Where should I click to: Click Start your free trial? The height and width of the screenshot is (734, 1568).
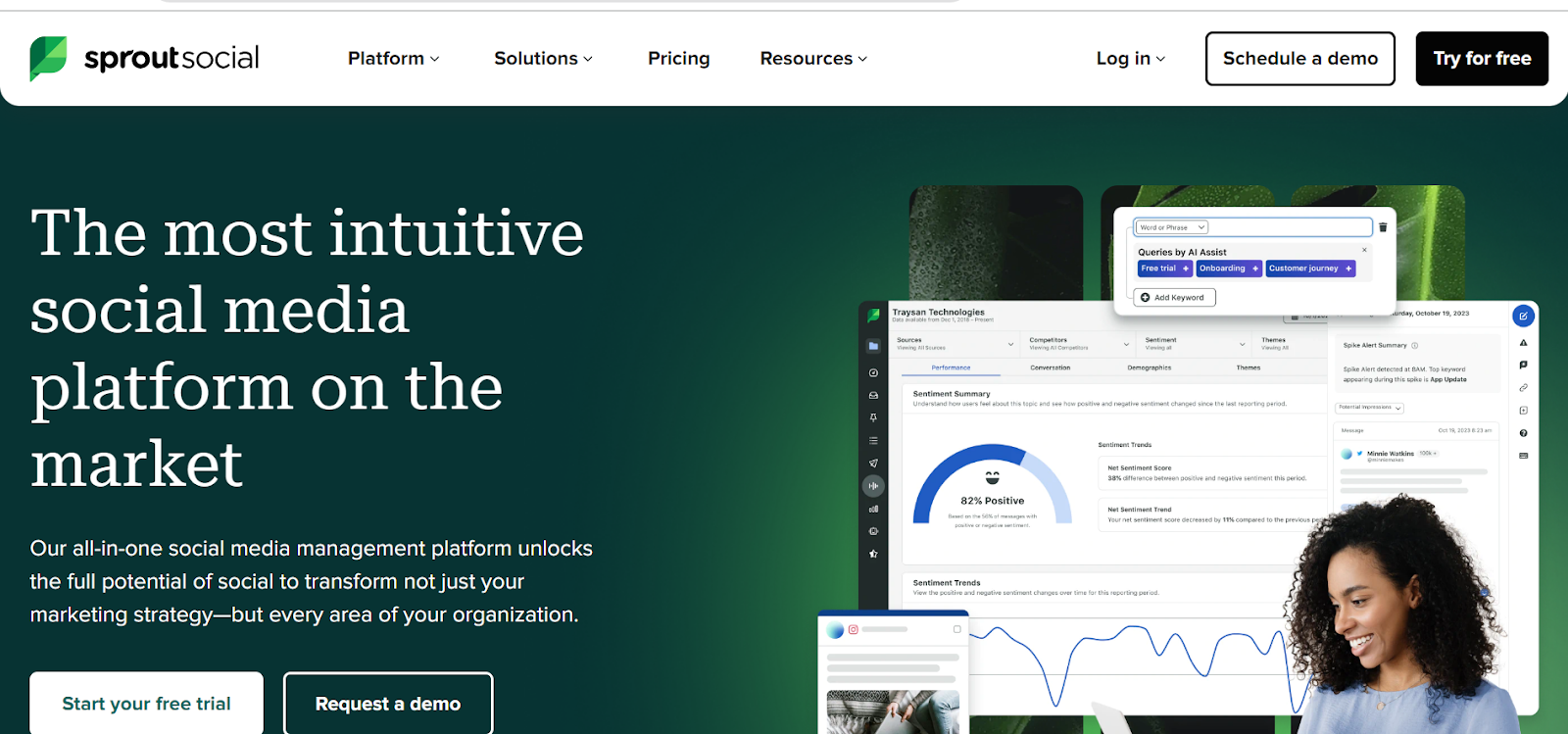click(146, 703)
